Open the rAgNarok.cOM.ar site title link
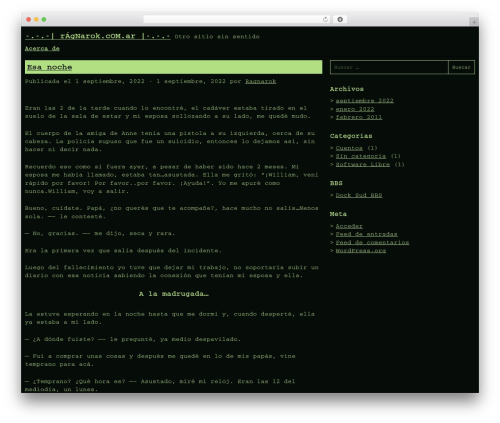 tap(98, 36)
